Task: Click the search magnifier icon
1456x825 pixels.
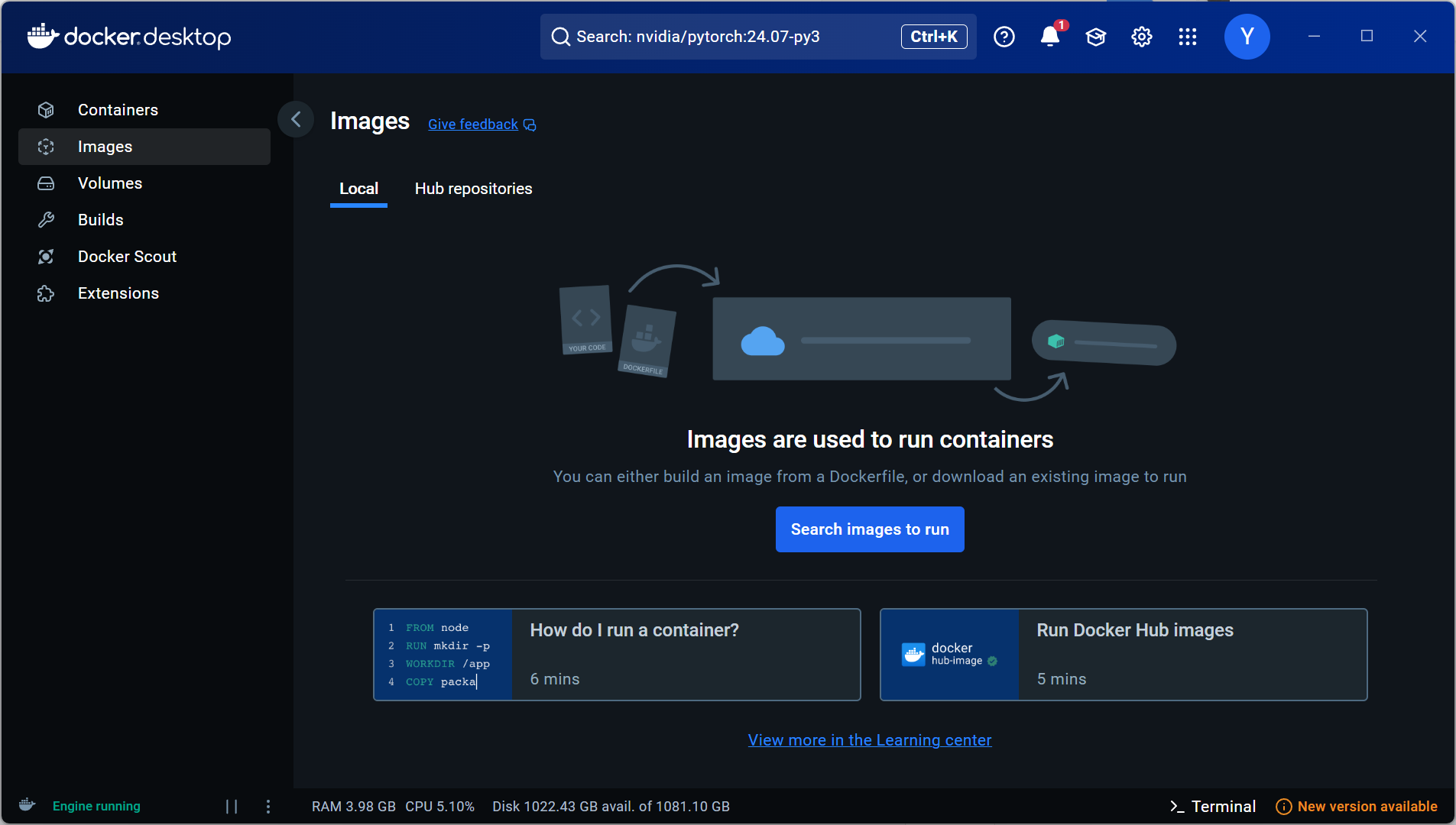Action: [560, 37]
